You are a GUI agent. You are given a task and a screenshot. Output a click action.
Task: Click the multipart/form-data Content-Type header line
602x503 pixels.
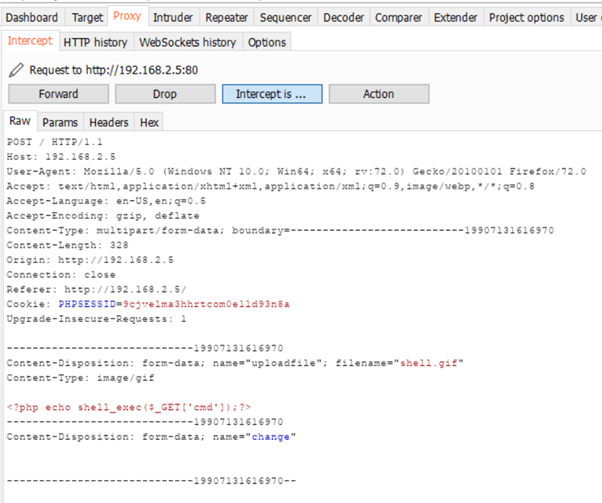(280, 230)
